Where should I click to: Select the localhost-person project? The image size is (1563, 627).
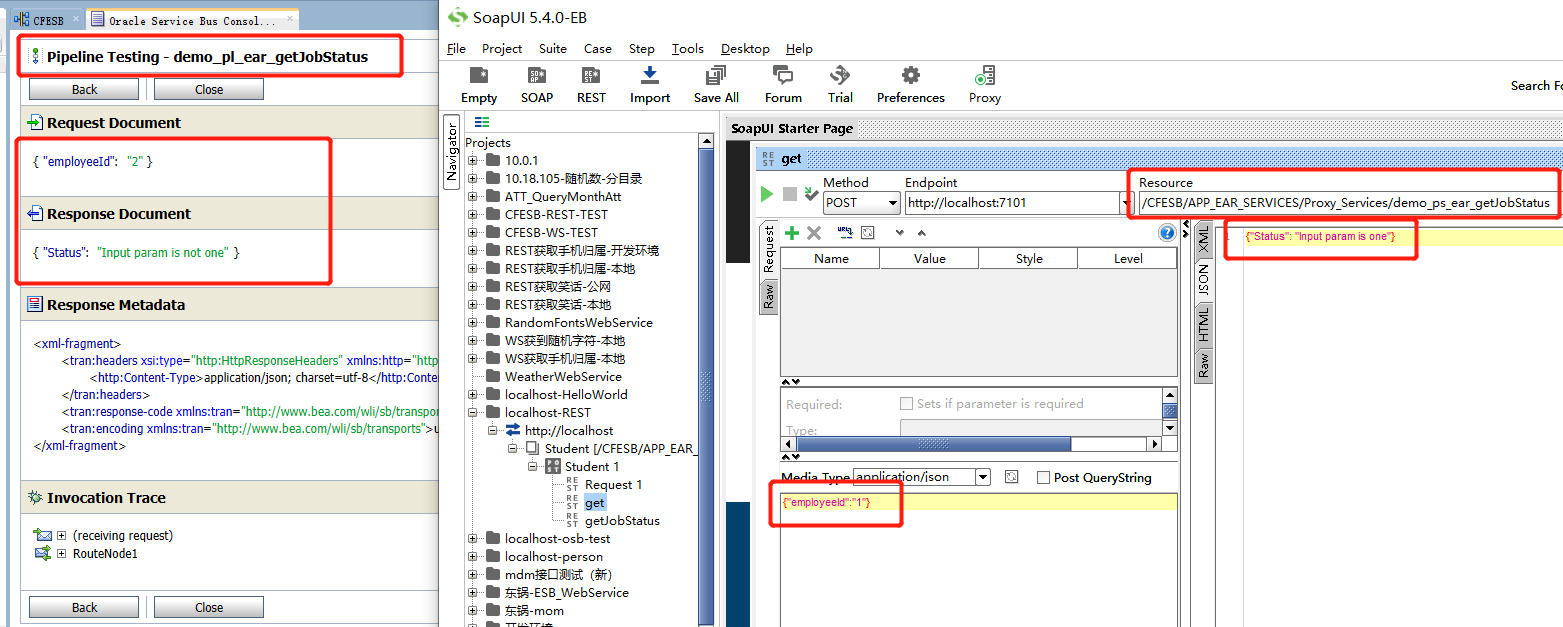tap(553, 557)
